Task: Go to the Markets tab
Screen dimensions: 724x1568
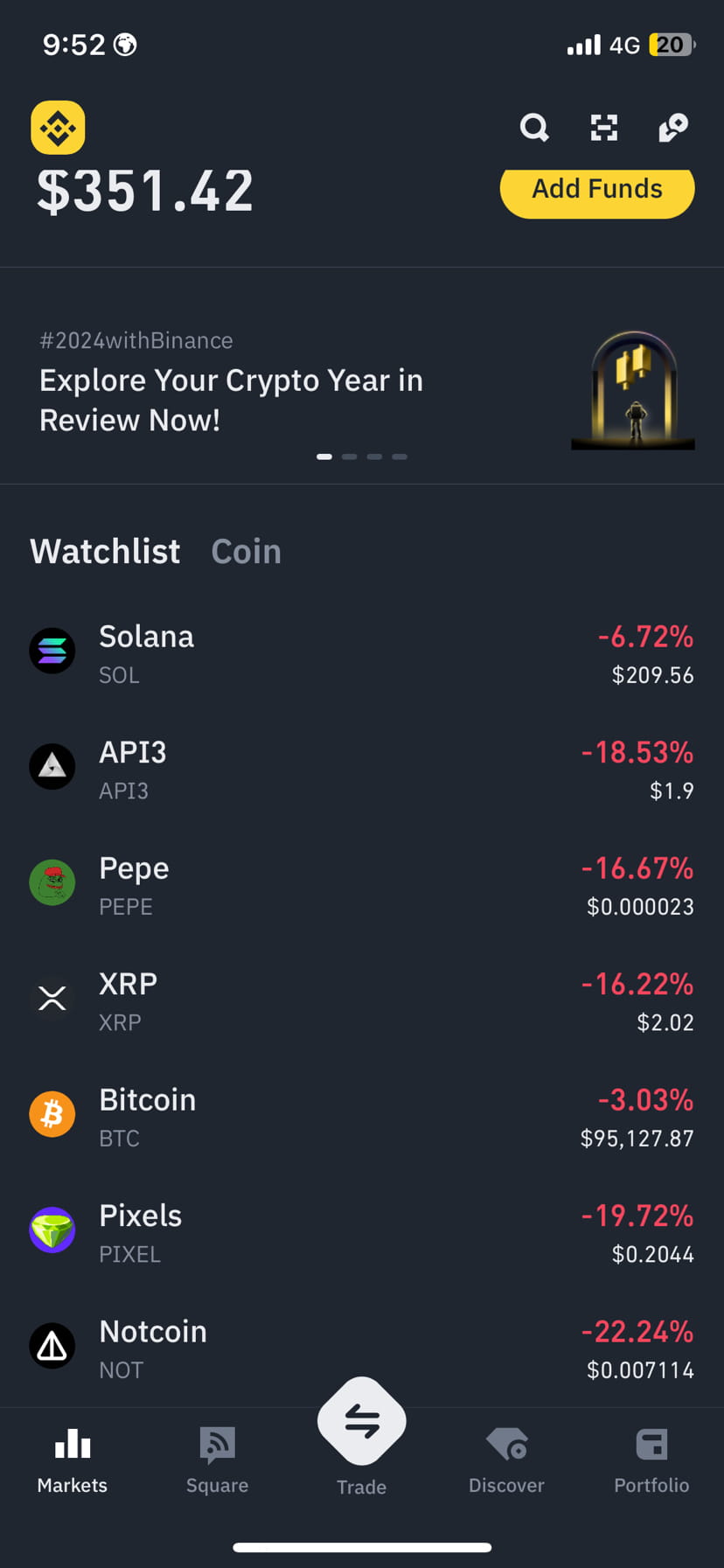Action: (x=73, y=1461)
